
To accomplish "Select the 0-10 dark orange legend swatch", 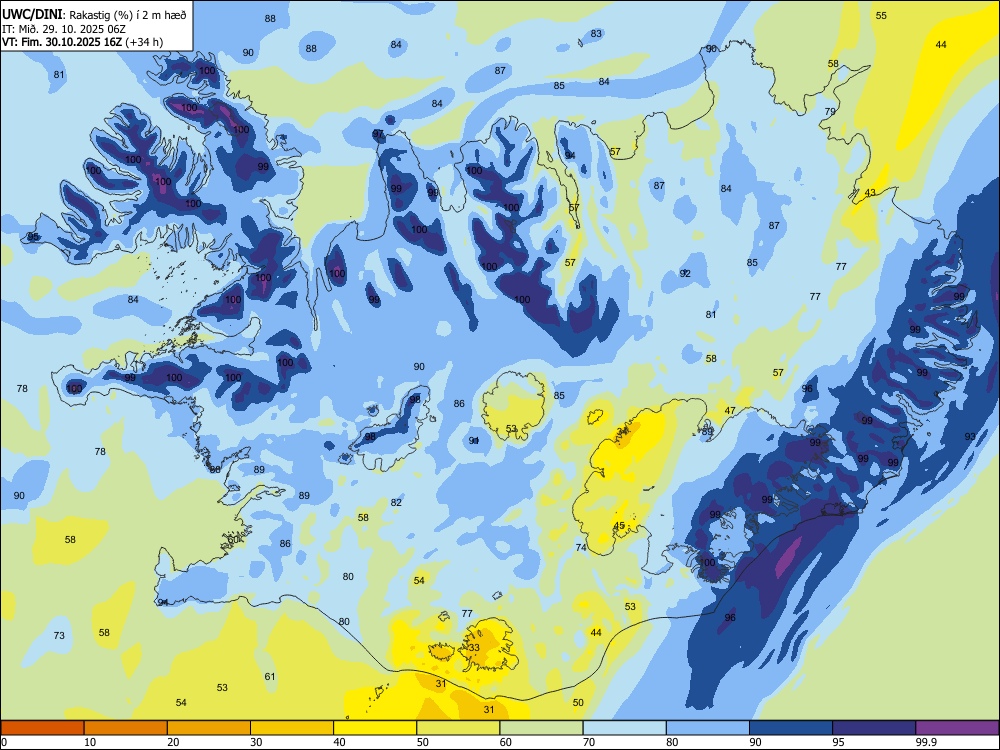I will point(42,728).
